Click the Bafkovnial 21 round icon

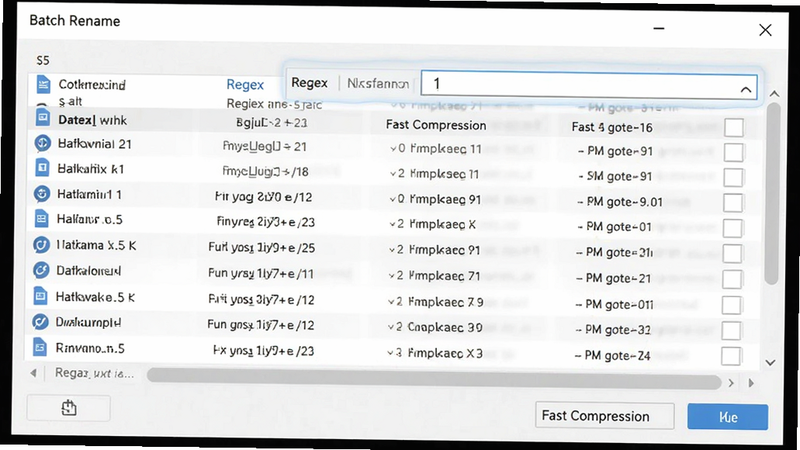pos(42,143)
